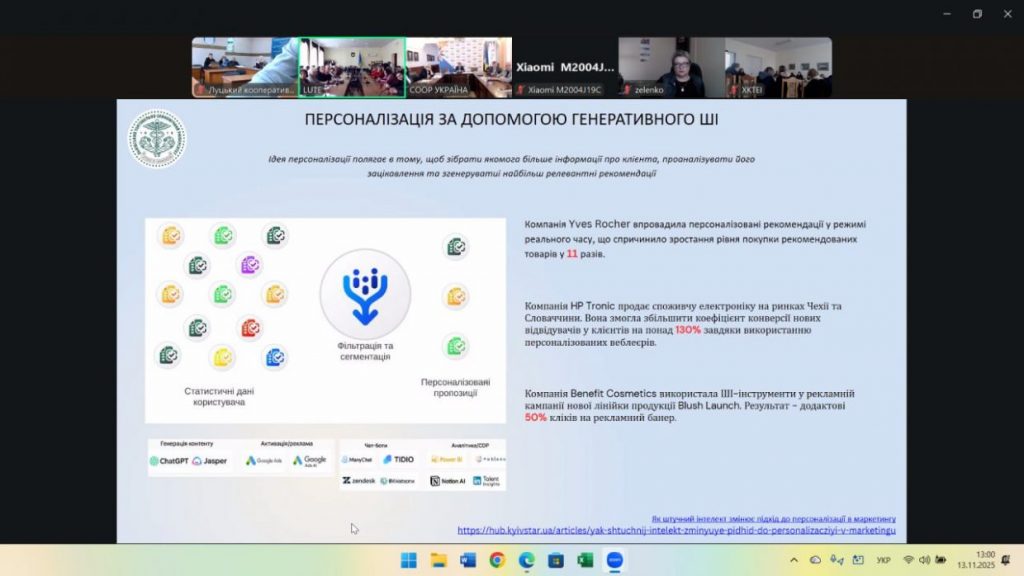
Task: Open Microsoft Edge from the taskbar
Action: [x=527, y=560]
